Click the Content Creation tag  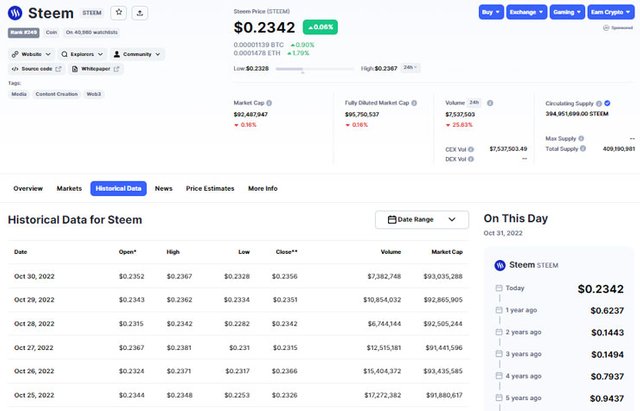[56, 94]
